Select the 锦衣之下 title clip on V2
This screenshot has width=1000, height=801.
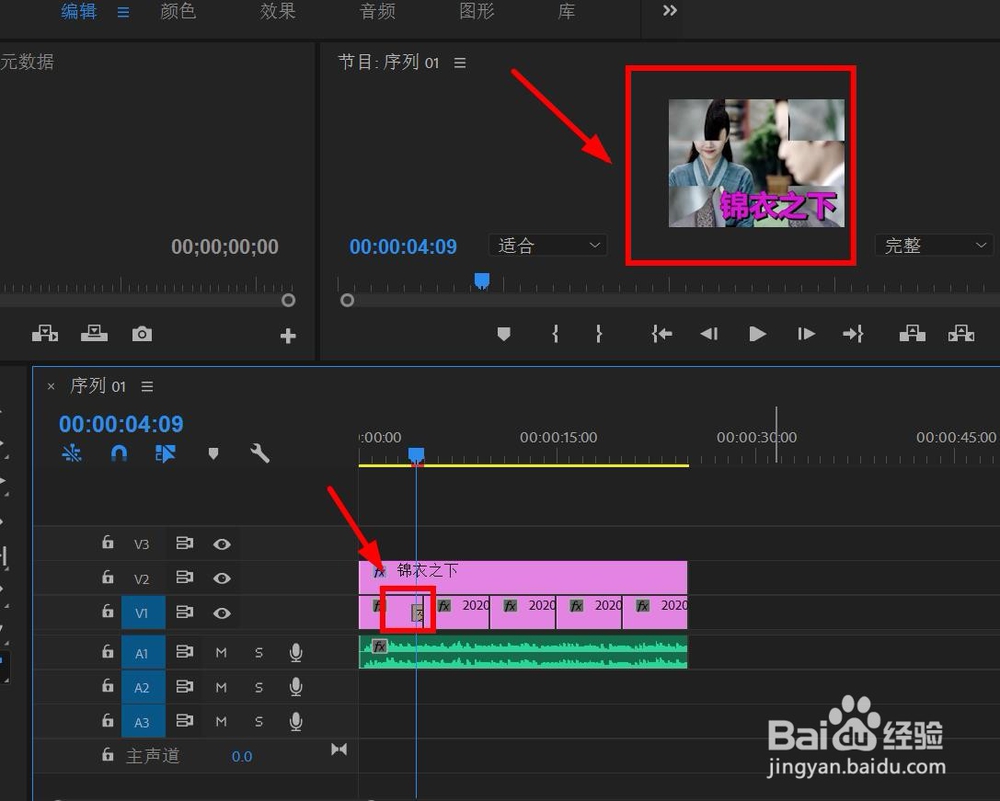[523, 577]
